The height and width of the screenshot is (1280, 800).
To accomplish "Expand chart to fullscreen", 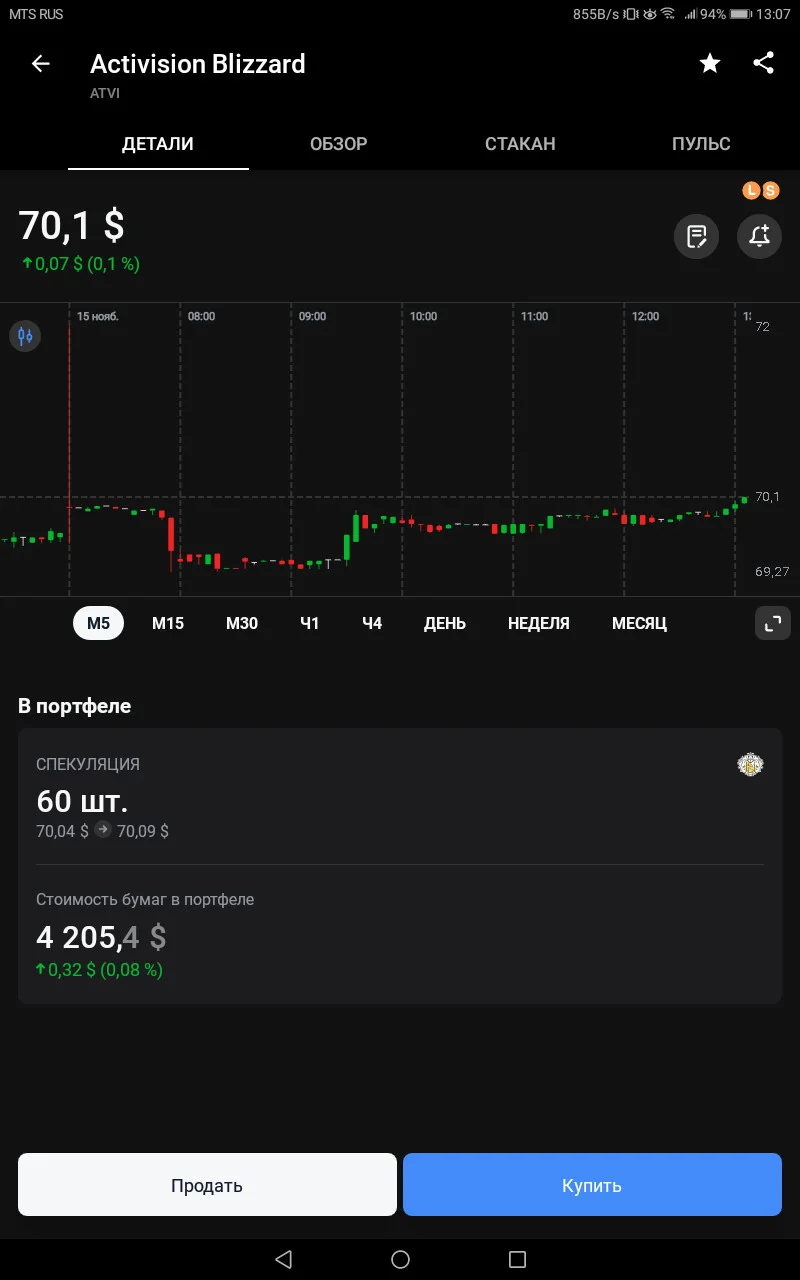I will click(x=772, y=623).
